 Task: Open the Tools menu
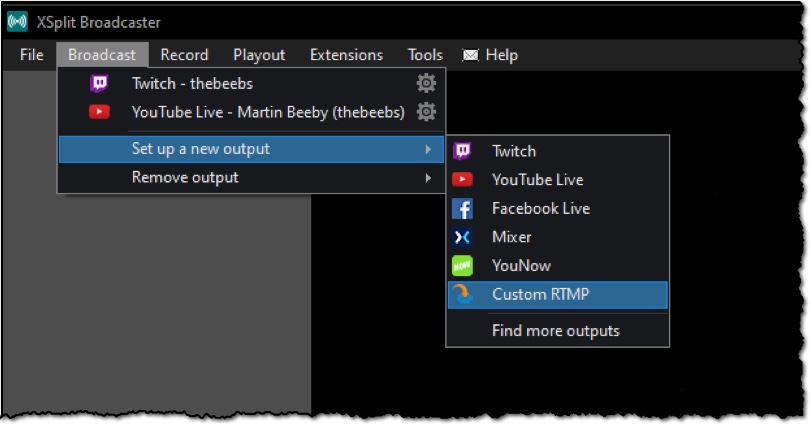[425, 55]
